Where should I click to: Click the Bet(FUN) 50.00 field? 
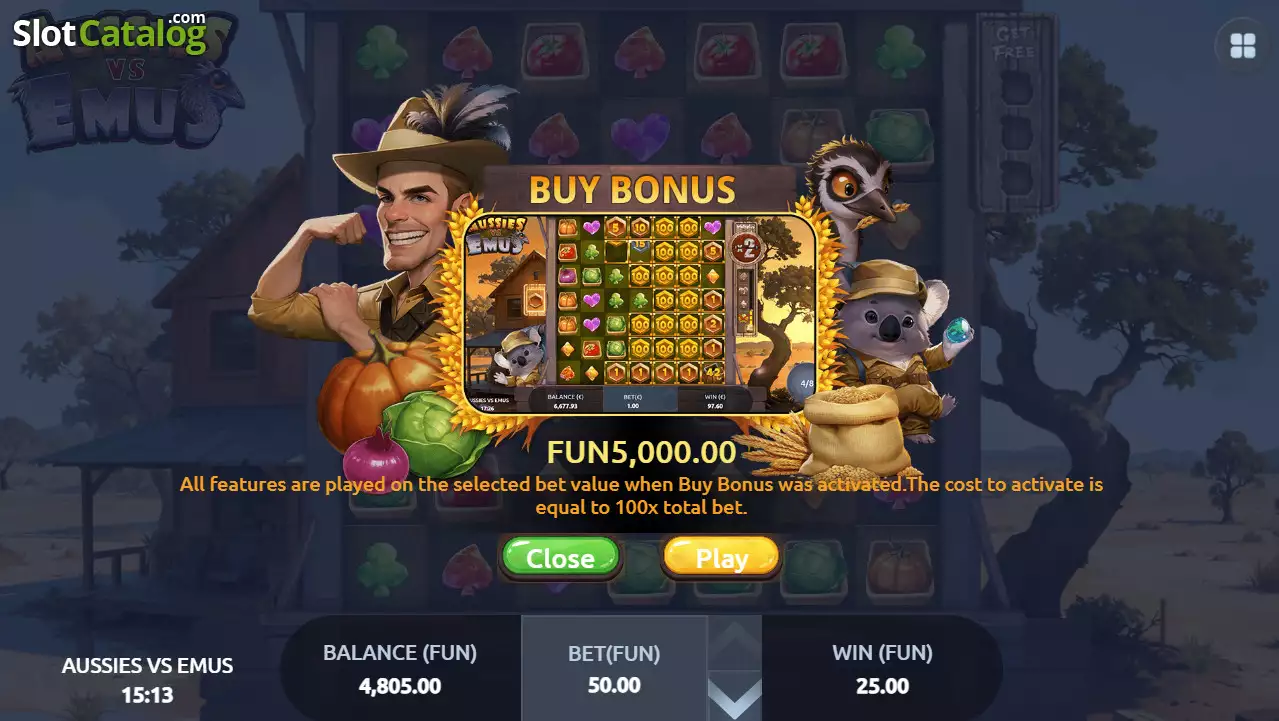click(x=614, y=668)
